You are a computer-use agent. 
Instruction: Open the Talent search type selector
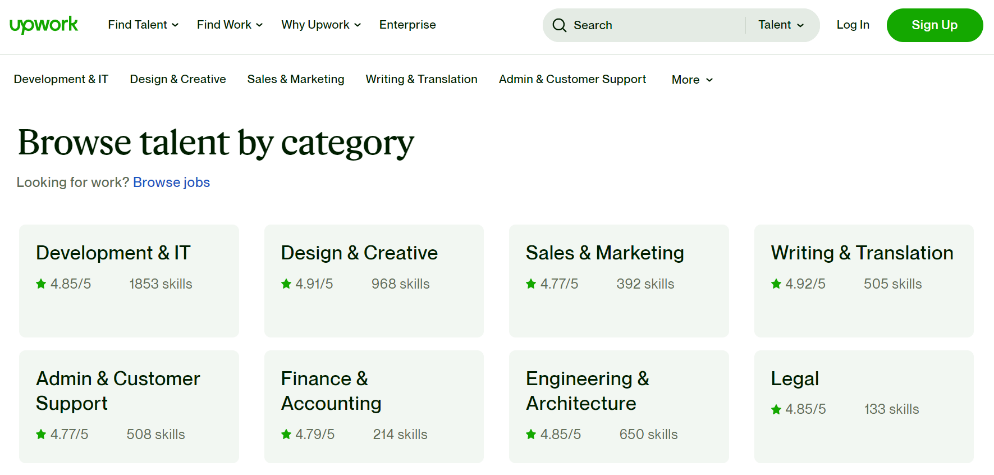click(781, 25)
